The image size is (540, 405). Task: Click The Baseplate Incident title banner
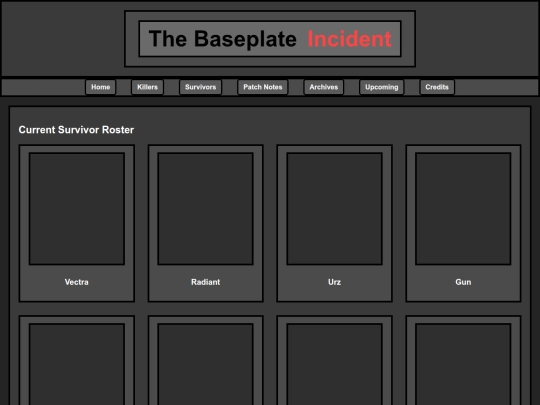[270, 39]
